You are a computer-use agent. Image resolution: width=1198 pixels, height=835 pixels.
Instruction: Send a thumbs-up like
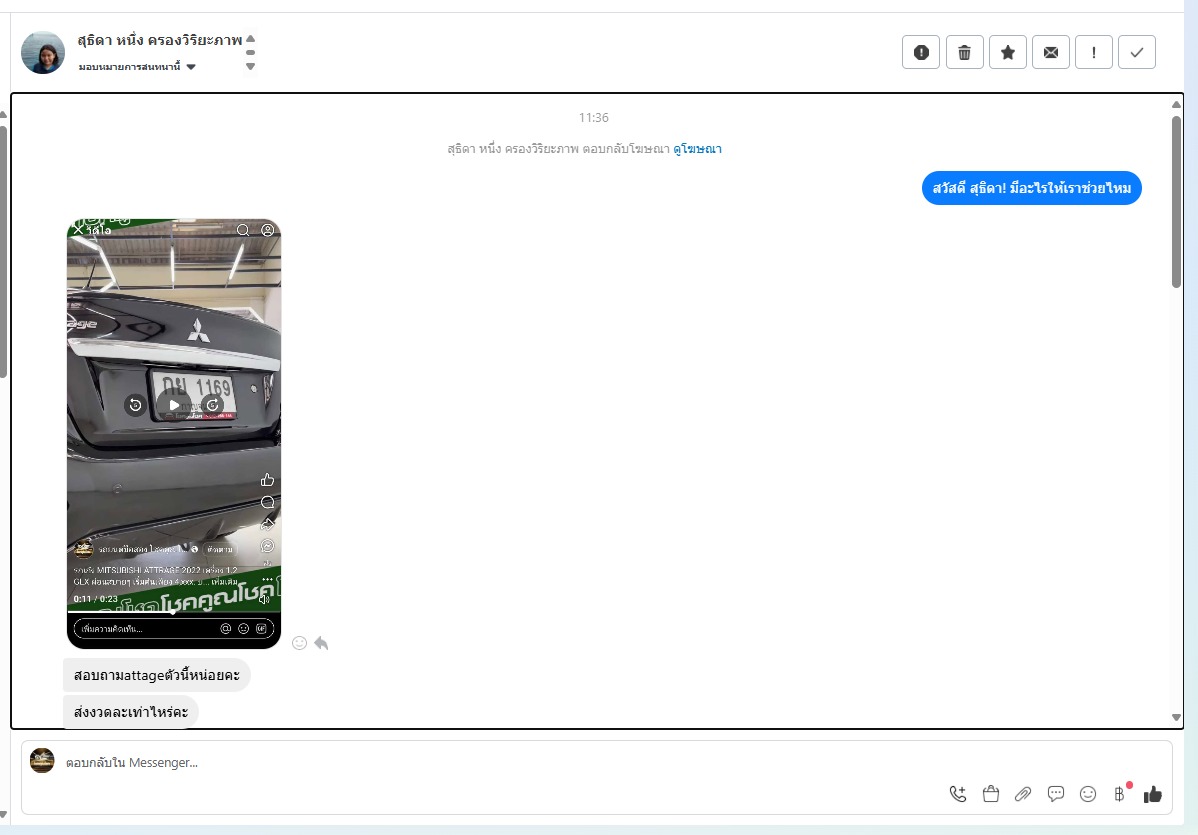[x=1153, y=794]
